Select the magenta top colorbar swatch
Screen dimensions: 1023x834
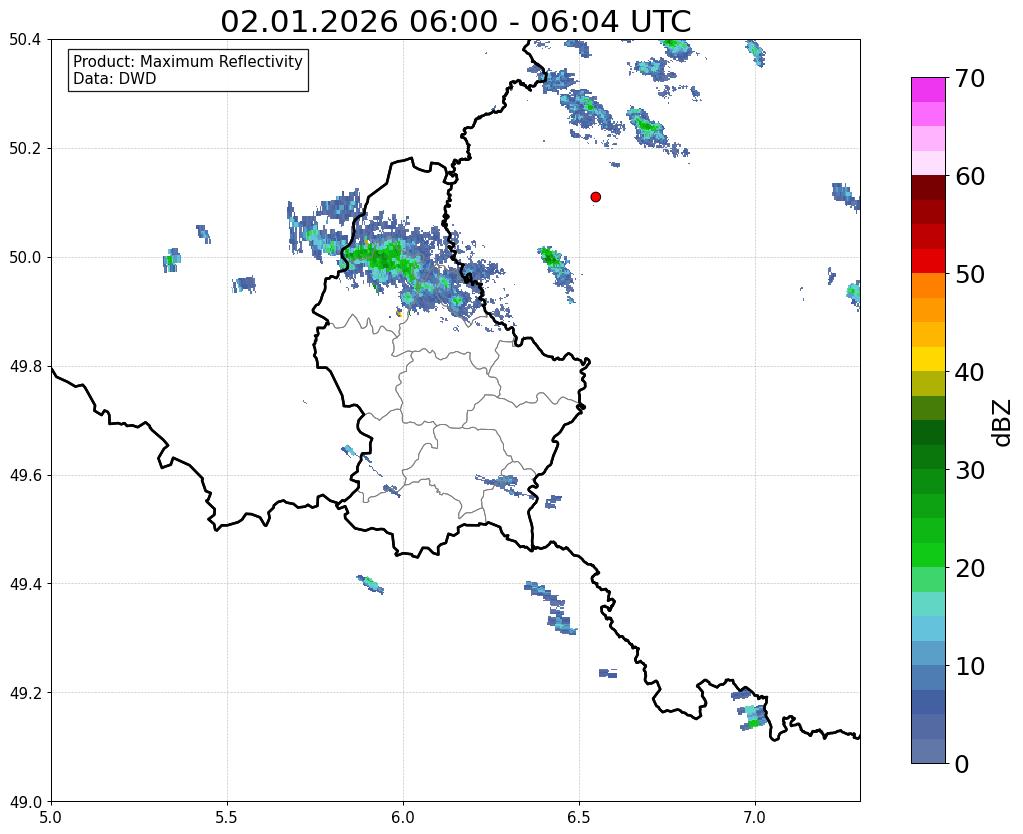[x=928, y=90]
